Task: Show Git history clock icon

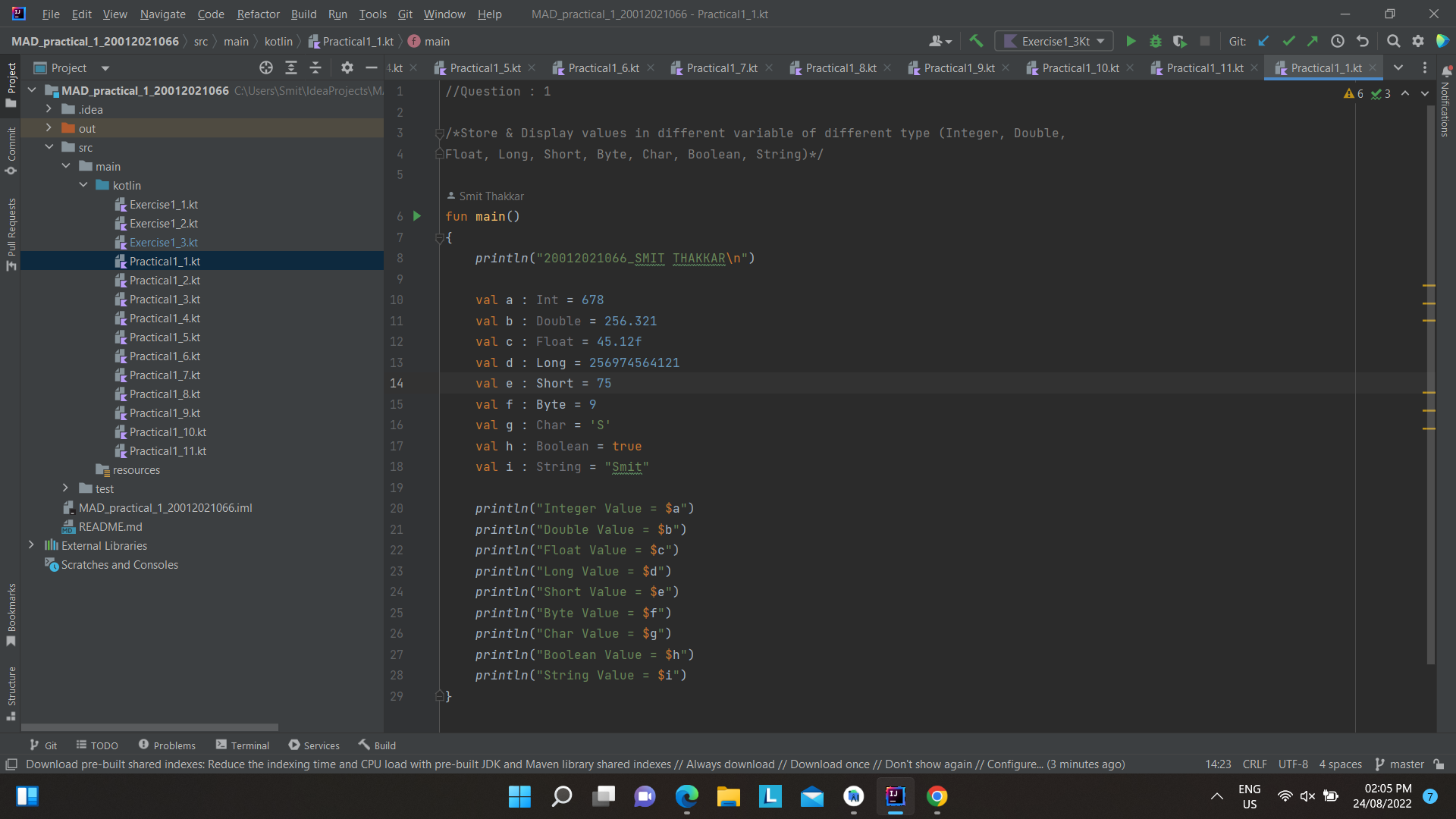Action: pyautogui.click(x=1338, y=42)
